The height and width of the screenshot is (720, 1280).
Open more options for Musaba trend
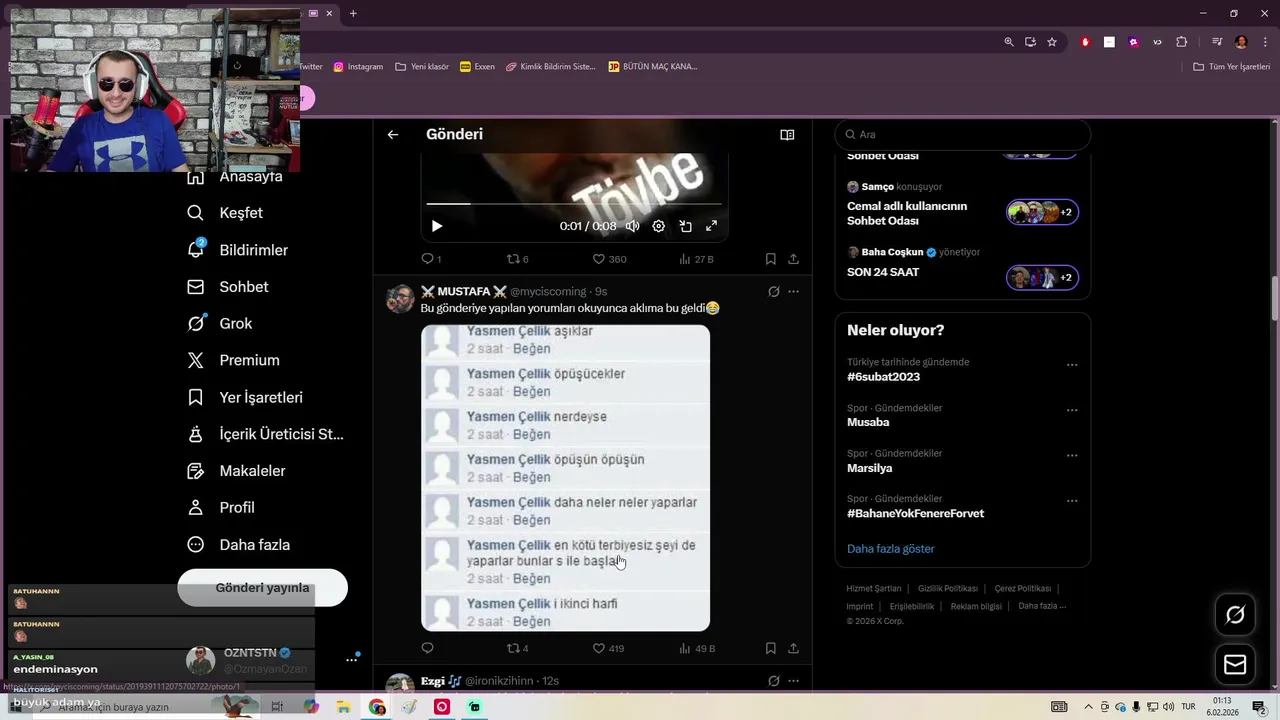(1072, 410)
